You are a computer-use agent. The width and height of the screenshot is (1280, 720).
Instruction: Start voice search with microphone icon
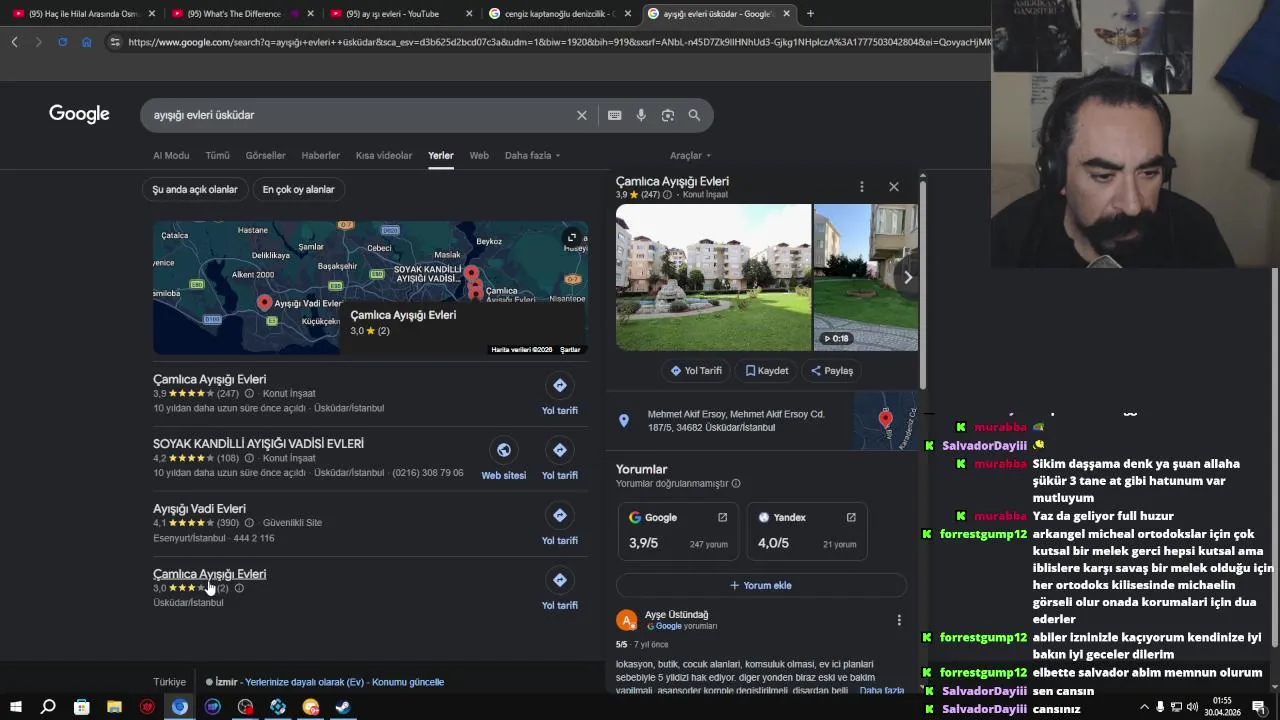(x=641, y=115)
